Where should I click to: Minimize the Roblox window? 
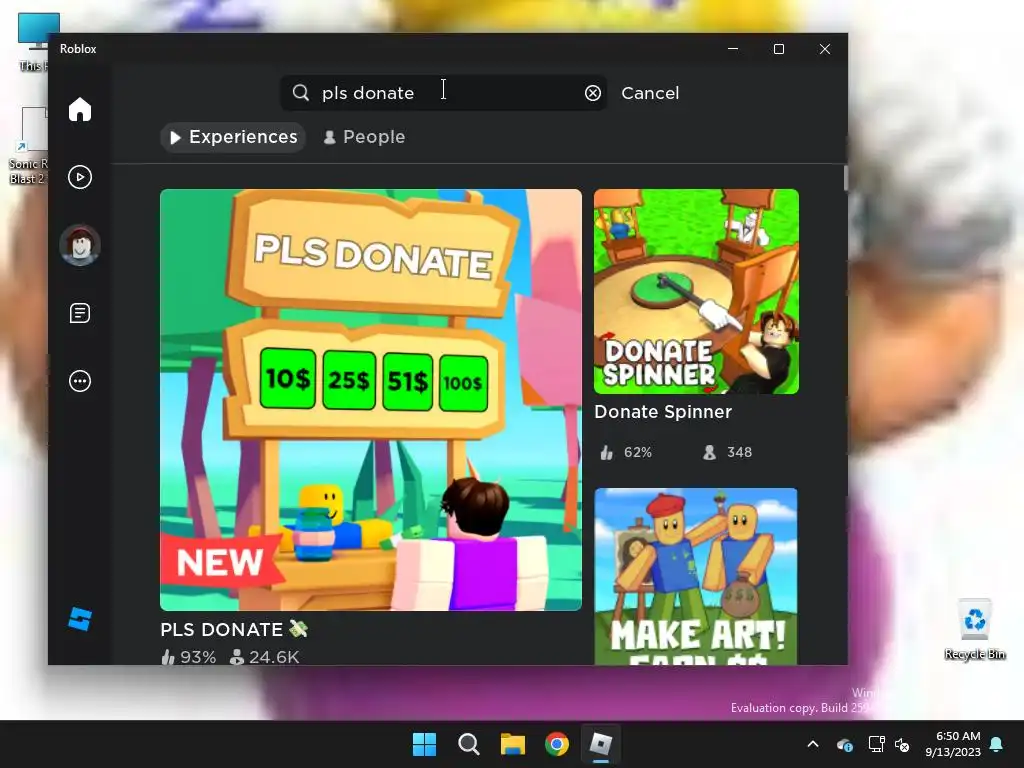click(x=733, y=49)
